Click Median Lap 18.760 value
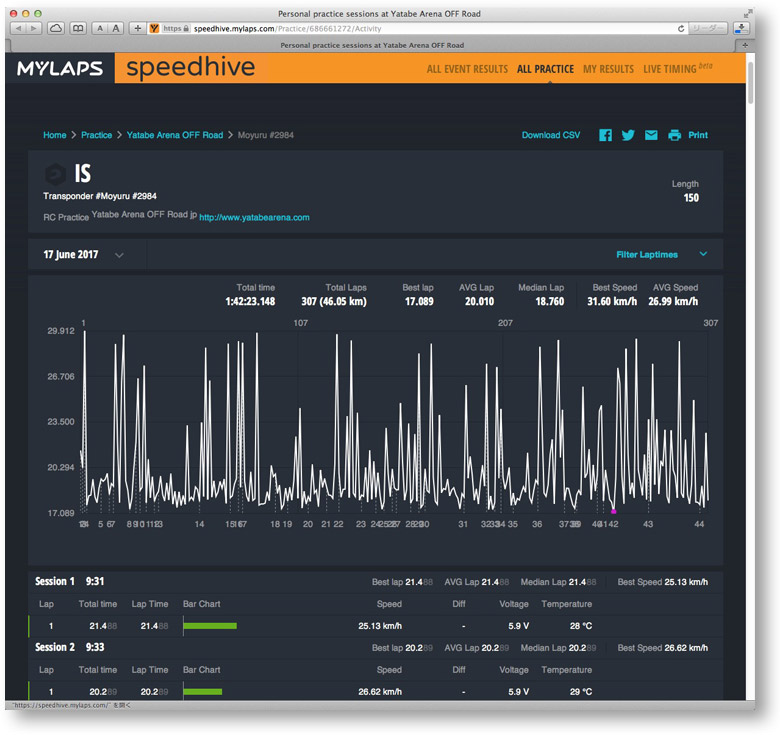The height and width of the screenshot is (735, 780). coord(550,302)
